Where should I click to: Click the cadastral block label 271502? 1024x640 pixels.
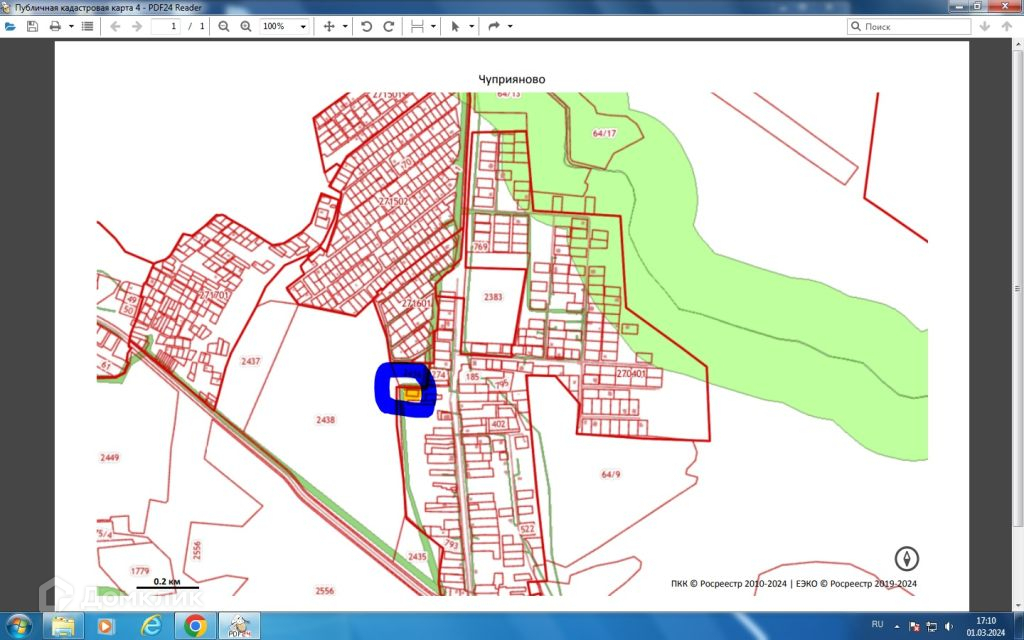tap(394, 201)
